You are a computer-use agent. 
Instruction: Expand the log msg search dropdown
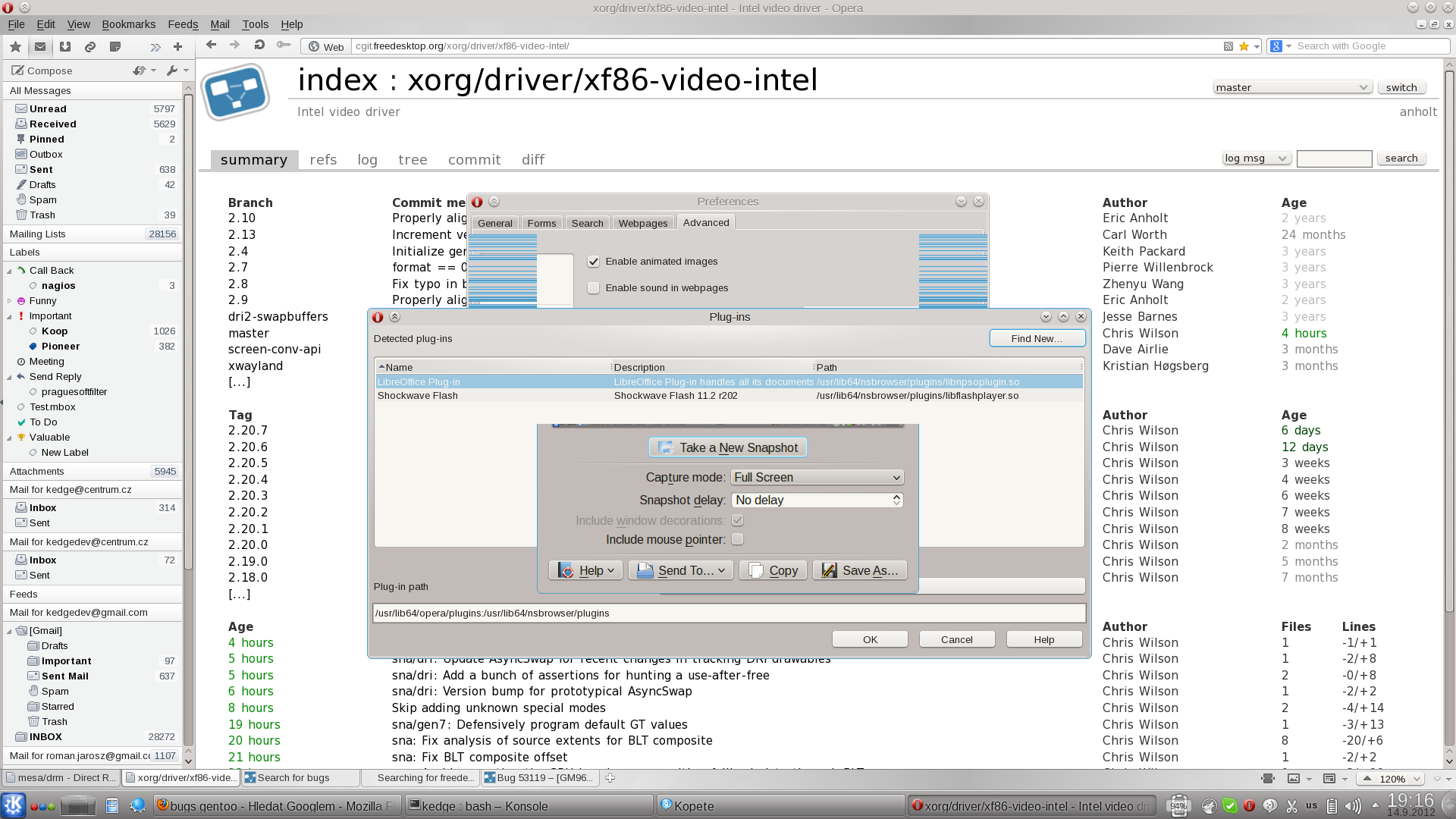click(x=1256, y=158)
